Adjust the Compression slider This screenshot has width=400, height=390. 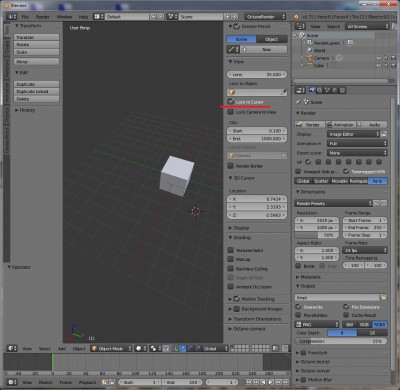[341, 341]
